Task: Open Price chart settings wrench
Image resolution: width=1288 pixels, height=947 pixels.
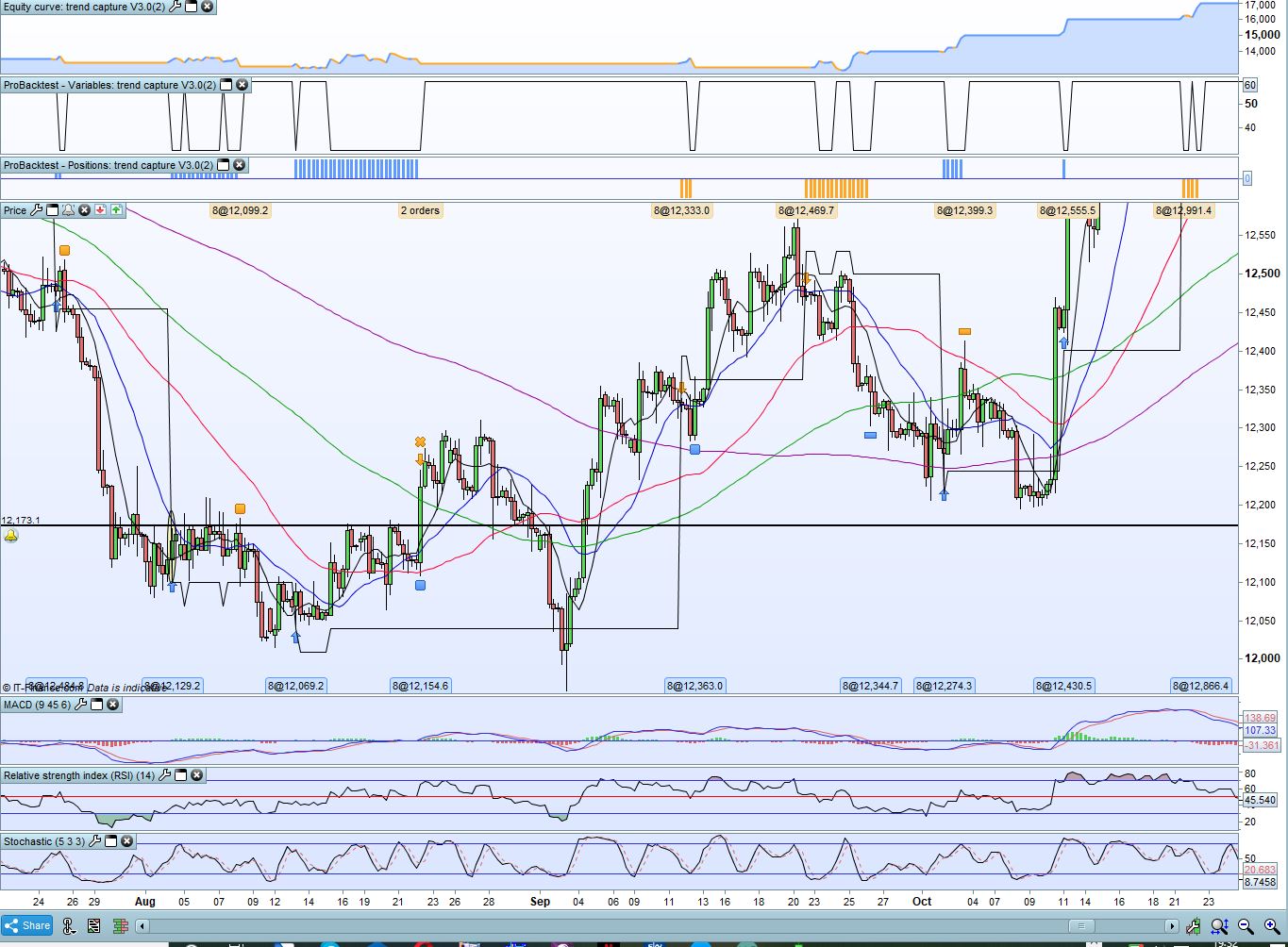Action: click(x=37, y=210)
